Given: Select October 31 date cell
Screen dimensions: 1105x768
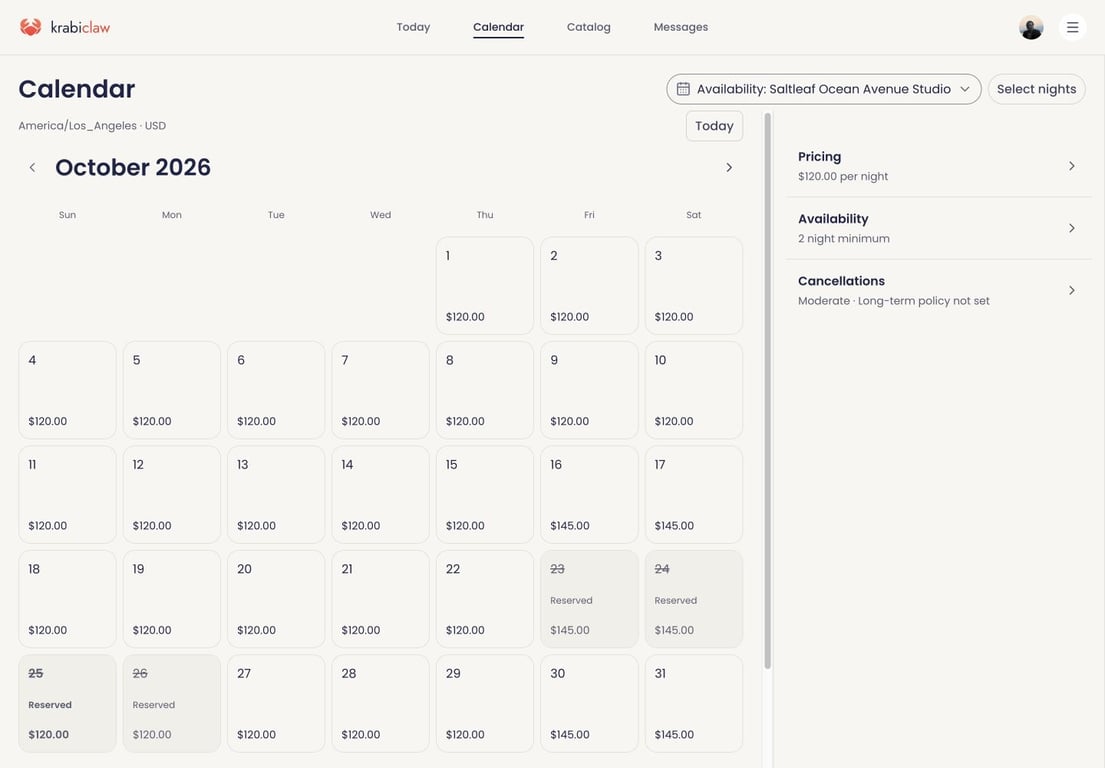Looking at the screenshot, I should coord(693,703).
